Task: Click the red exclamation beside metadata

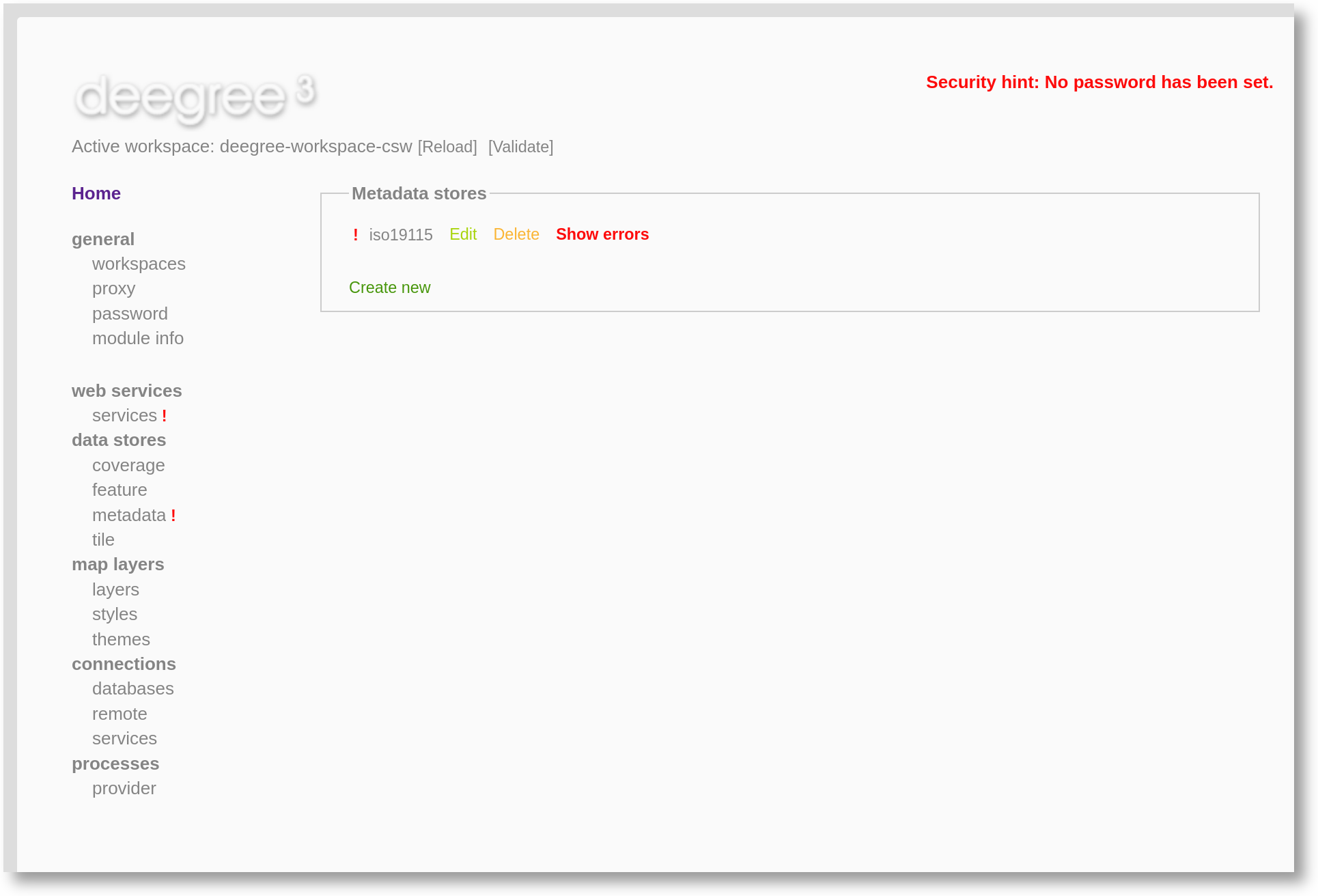Action: tap(173, 515)
